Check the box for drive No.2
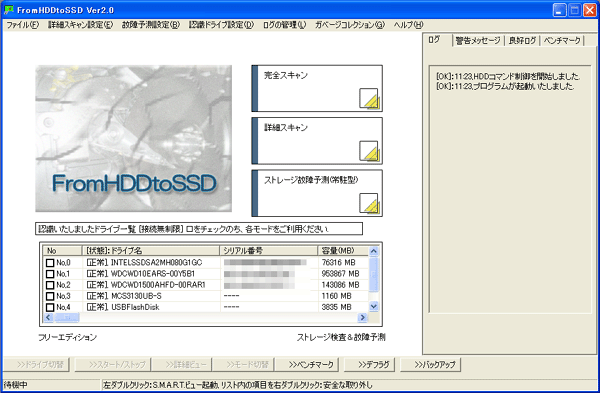600x393 pixels. coord(50,285)
